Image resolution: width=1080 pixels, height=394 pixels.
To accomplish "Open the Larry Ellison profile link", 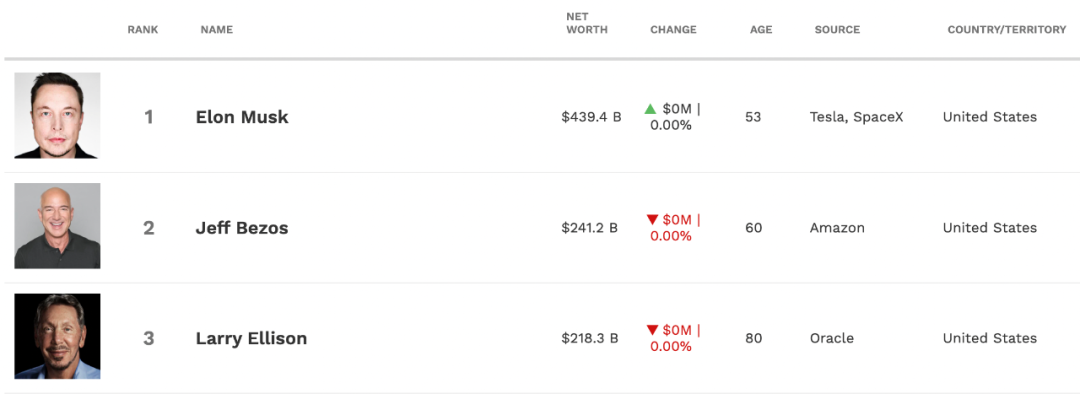I will 251,339.
